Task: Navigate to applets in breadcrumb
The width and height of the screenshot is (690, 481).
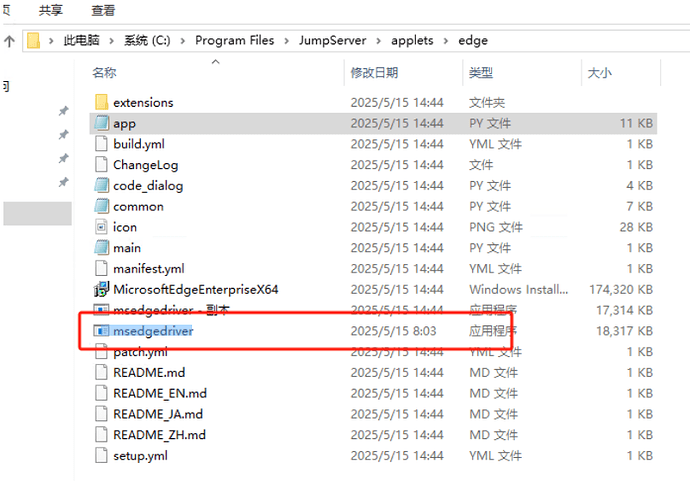Action: click(x=412, y=40)
